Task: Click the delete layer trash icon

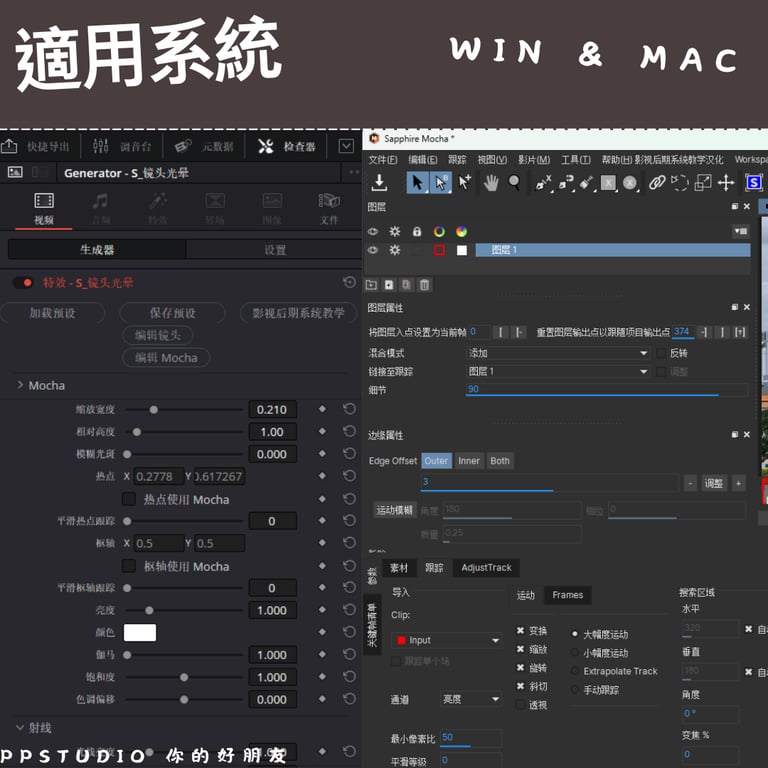Action: click(425, 285)
